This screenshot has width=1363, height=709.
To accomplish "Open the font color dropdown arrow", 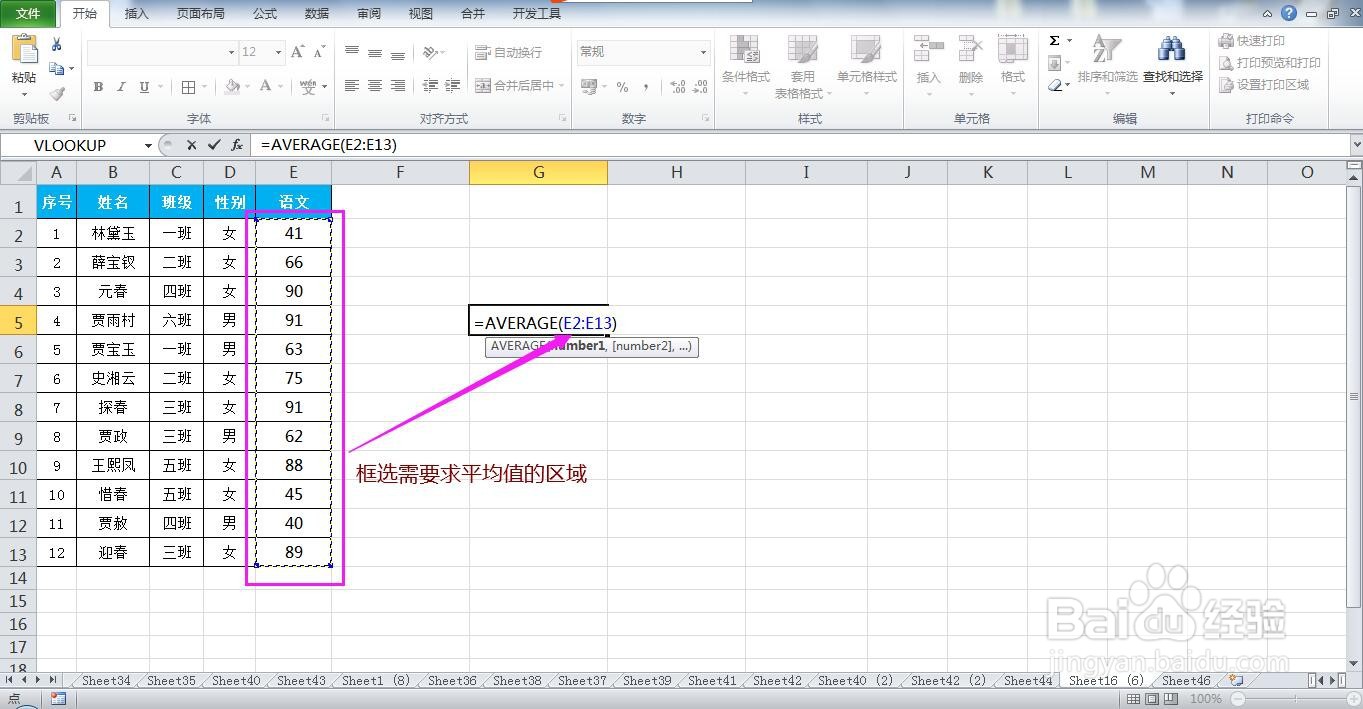I will [x=282, y=87].
